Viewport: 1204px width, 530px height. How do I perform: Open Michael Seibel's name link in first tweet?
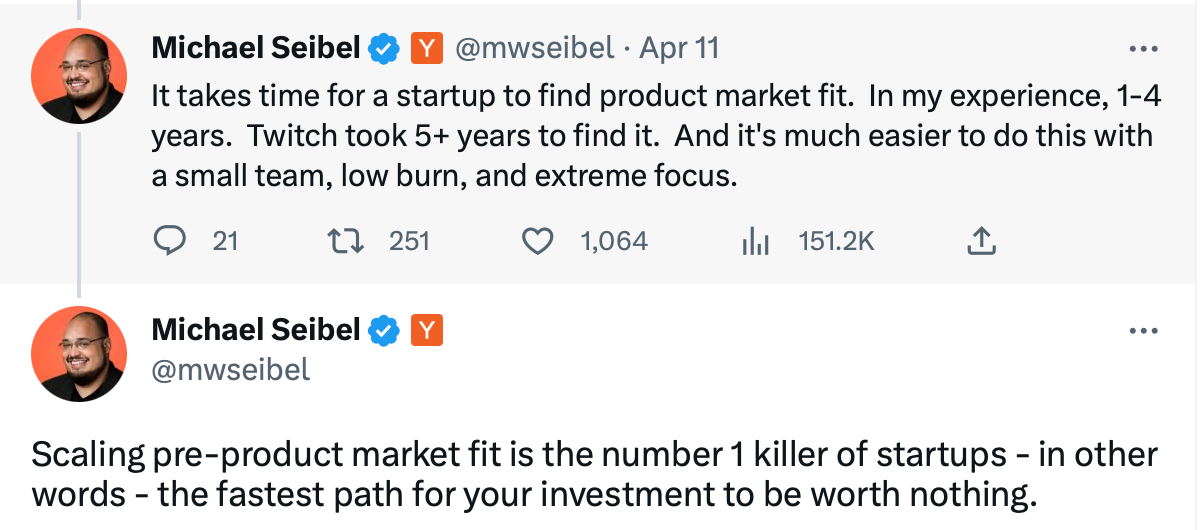click(x=256, y=48)
